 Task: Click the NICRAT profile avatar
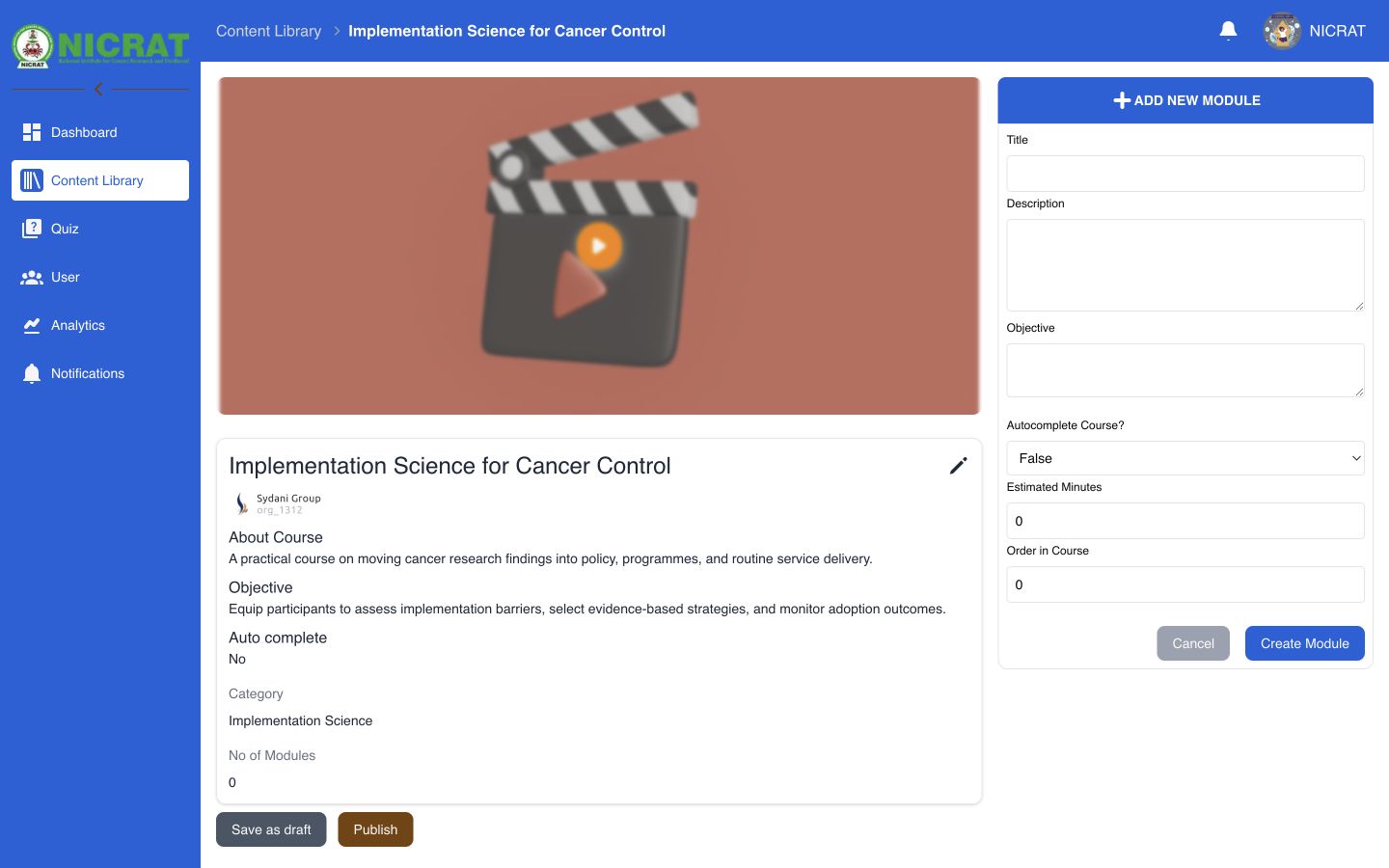tap(1282, 31)
